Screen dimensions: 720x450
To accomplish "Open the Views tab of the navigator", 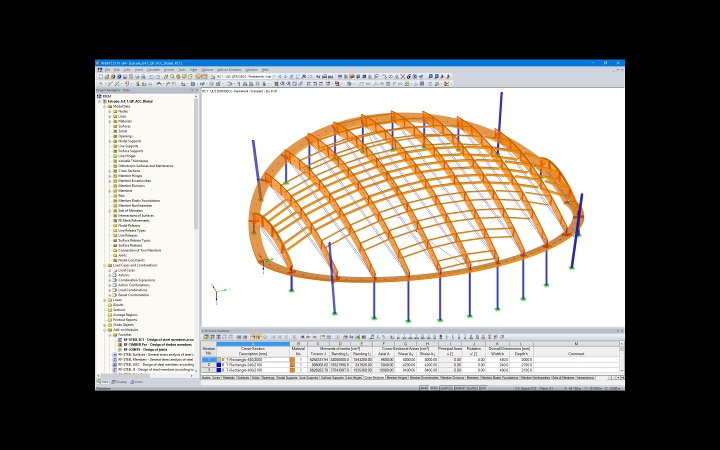I will 137,382.
